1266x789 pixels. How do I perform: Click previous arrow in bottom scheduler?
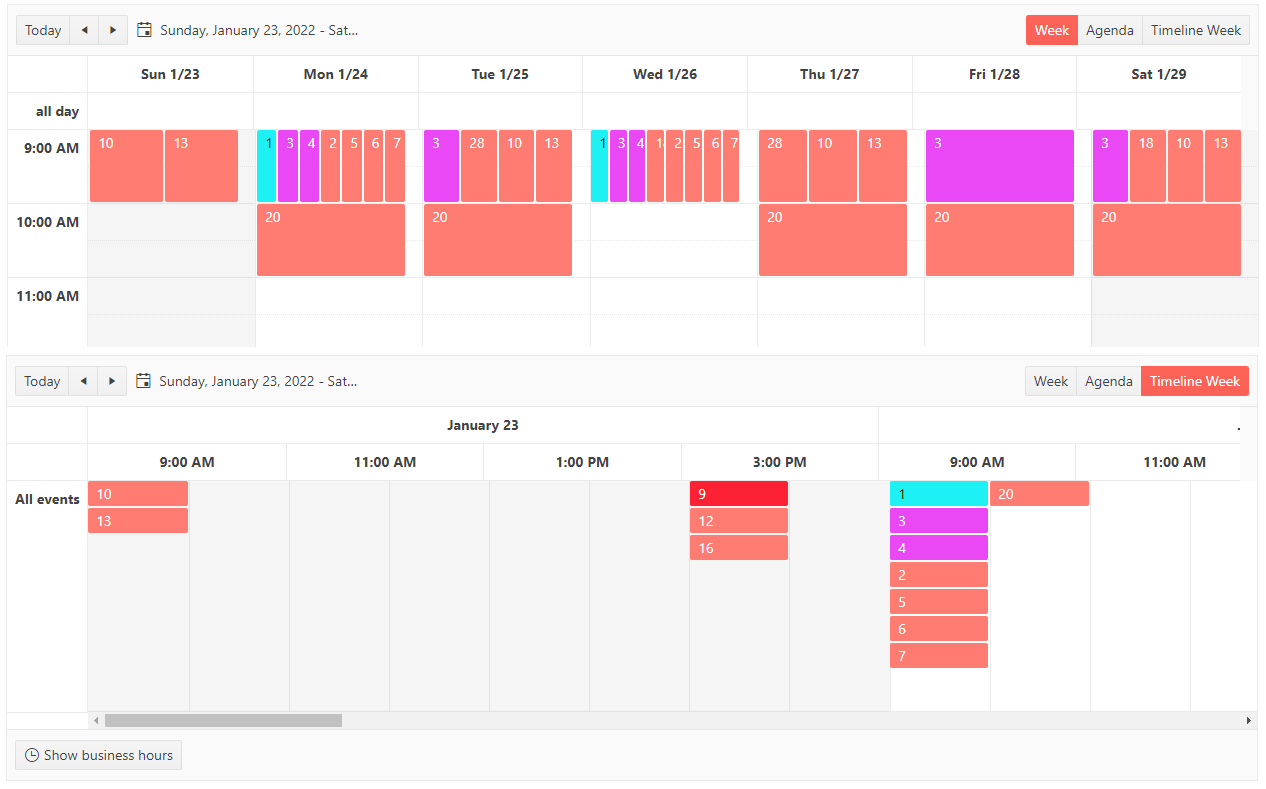point(83,381)
